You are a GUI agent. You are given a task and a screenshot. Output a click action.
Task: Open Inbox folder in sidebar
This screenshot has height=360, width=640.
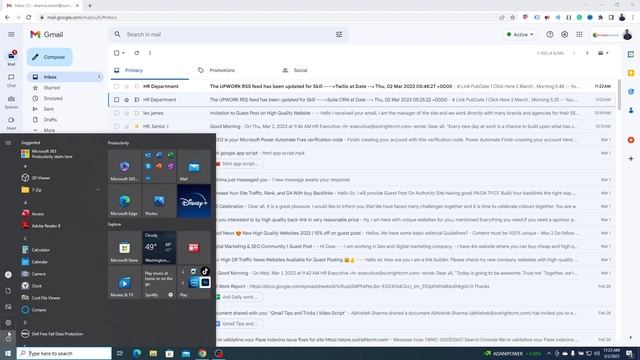(x=65, y=77)
